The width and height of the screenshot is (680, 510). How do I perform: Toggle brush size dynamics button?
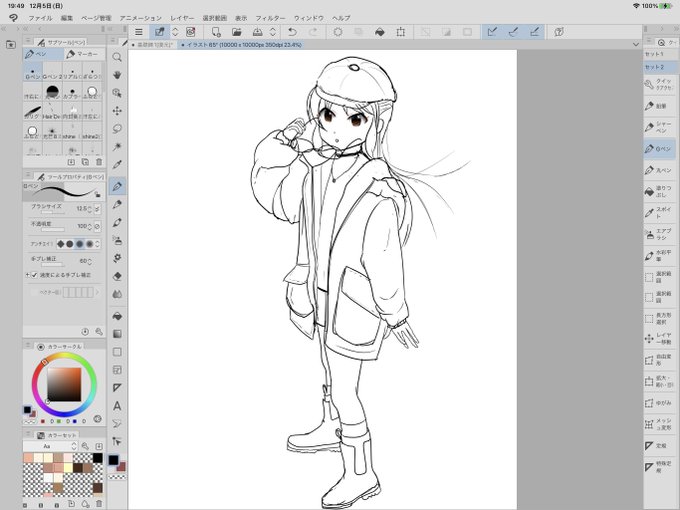click(98, 209)
